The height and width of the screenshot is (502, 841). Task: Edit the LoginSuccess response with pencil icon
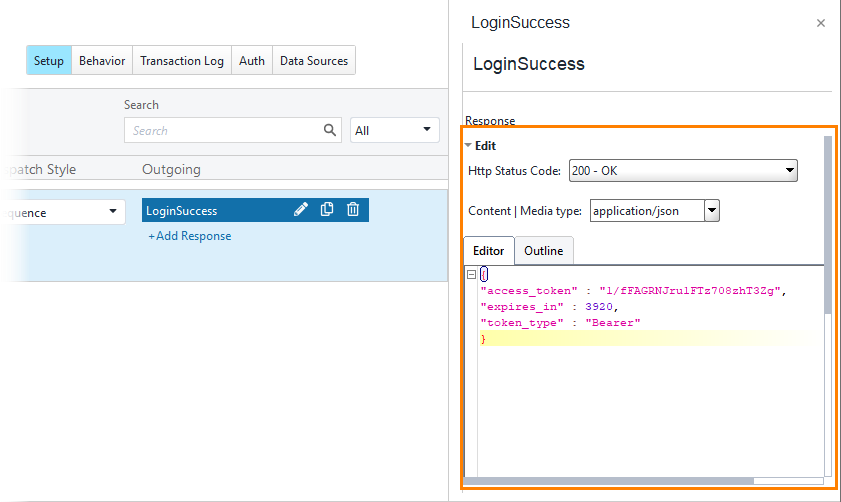tap(301, 209)
